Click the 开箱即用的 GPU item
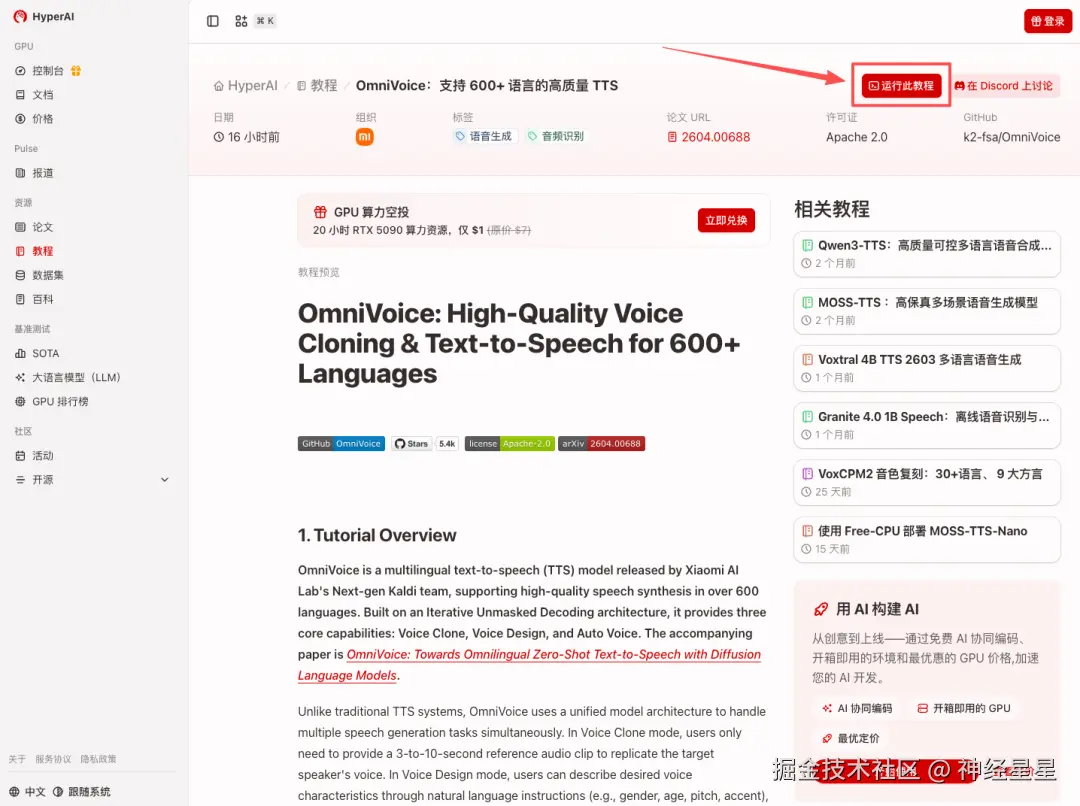The height and width of the screenshot is (806, 1080). 964,708
